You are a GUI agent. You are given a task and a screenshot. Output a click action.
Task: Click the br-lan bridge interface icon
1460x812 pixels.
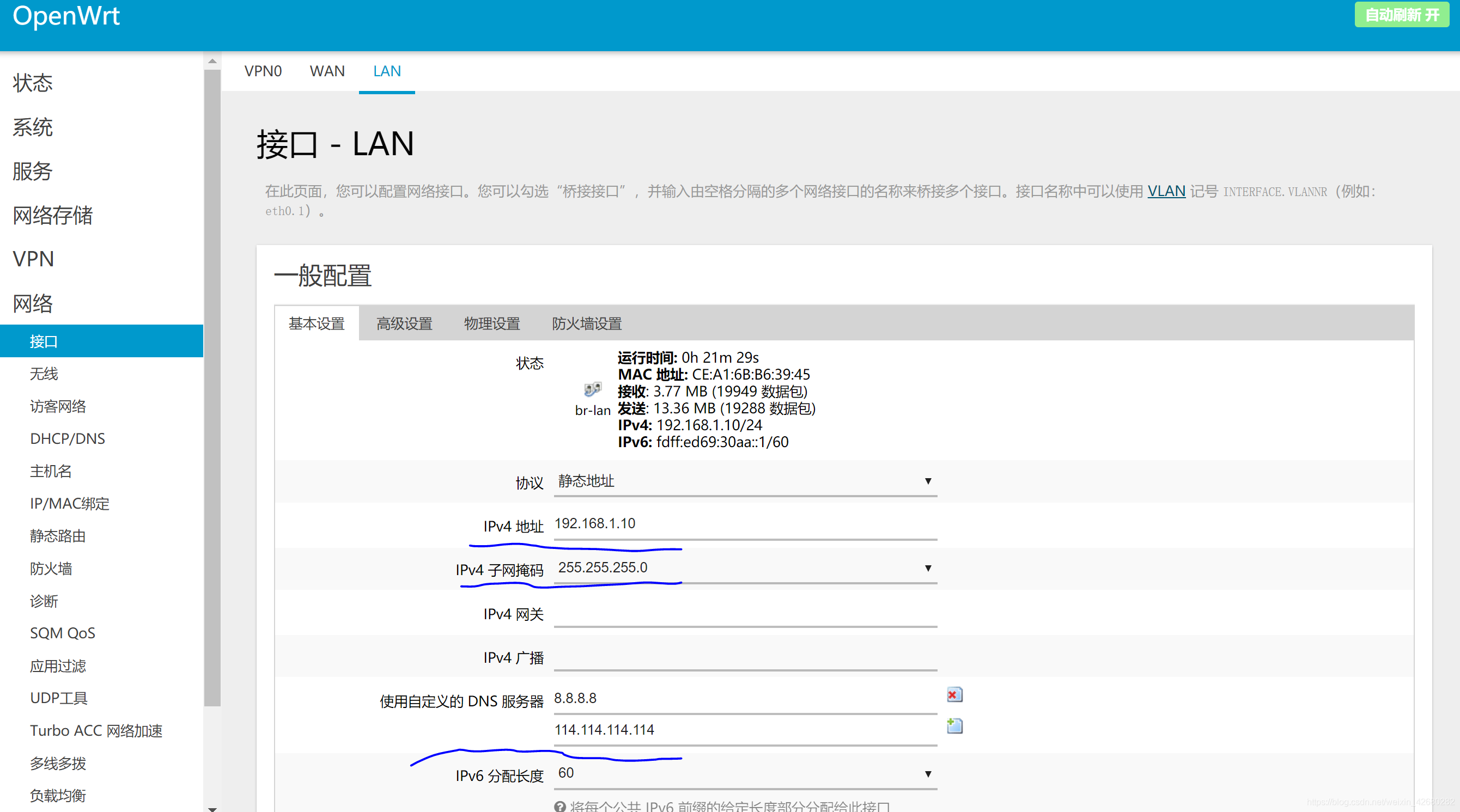[592, 389]
